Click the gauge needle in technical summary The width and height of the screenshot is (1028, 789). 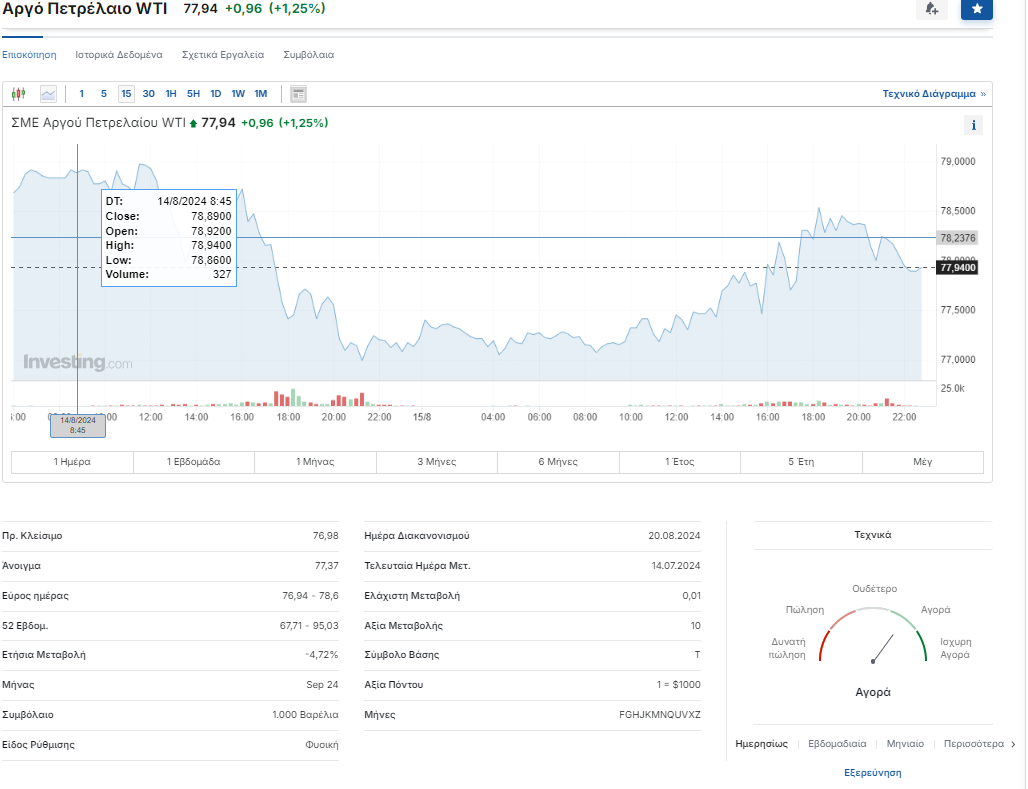[881, 648]
